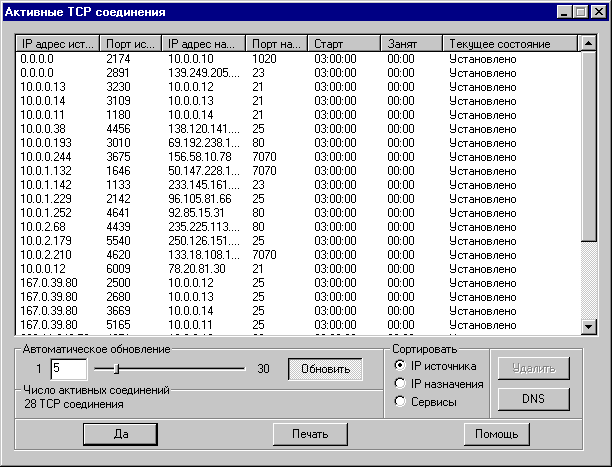Click the DNS button
This screenshot has height=467, width=612.
pos(533,398)
